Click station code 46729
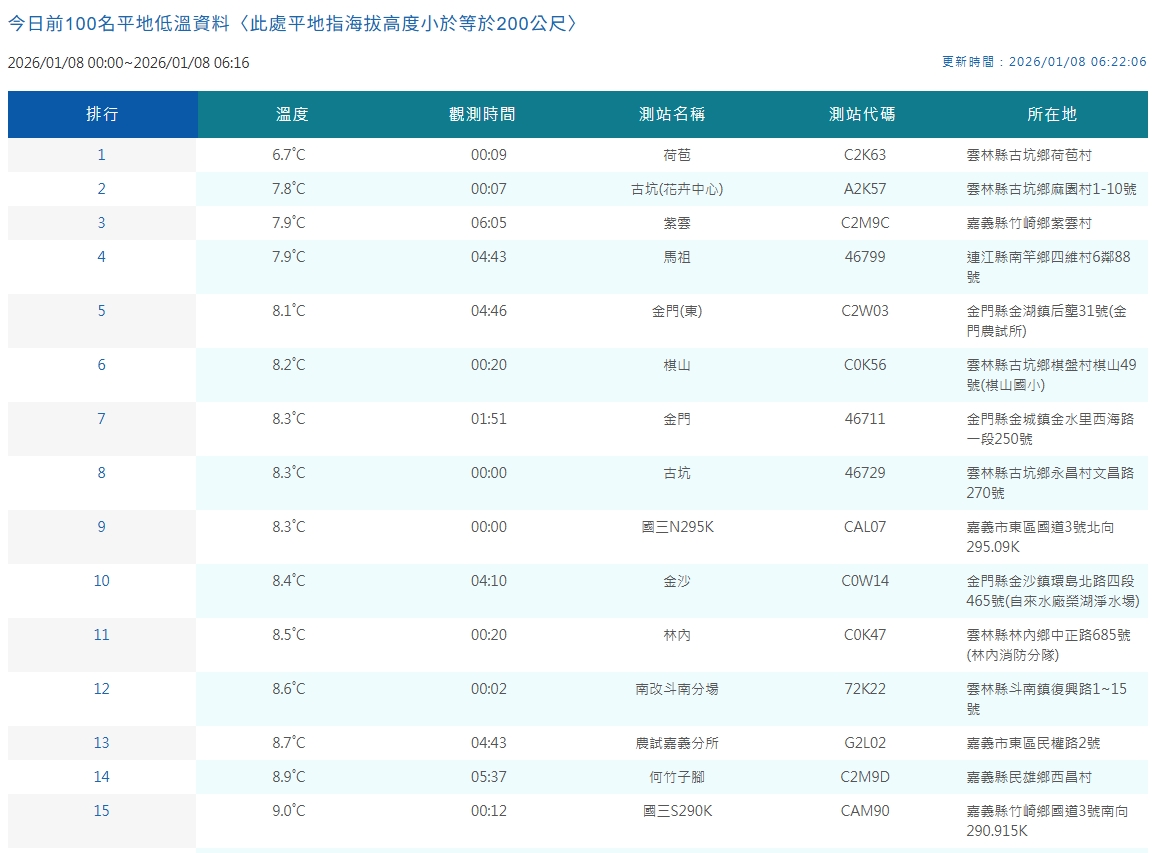This screenshot has width=1161, height=853. [865, 473]
